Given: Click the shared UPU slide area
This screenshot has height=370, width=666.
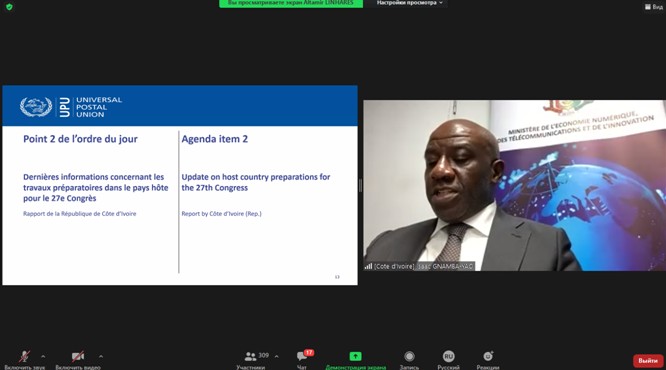Looking at the screenshot, I should [x=180, y=185].
